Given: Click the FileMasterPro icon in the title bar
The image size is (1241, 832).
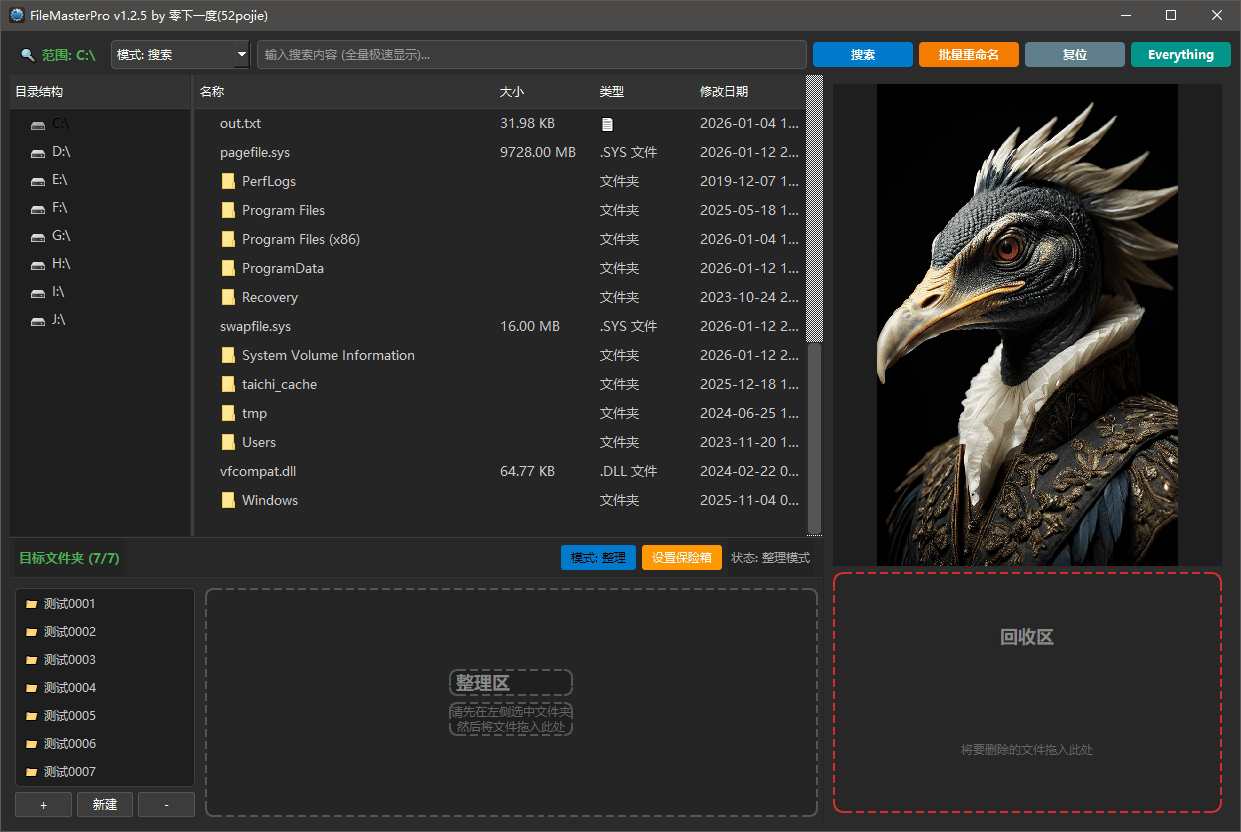Looking at the screenshot, I should (x=15, y=15).
